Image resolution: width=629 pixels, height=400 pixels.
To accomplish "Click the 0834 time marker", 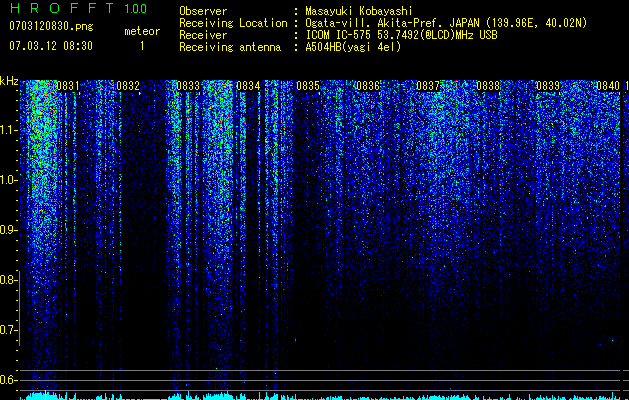I will click(248, 86).
